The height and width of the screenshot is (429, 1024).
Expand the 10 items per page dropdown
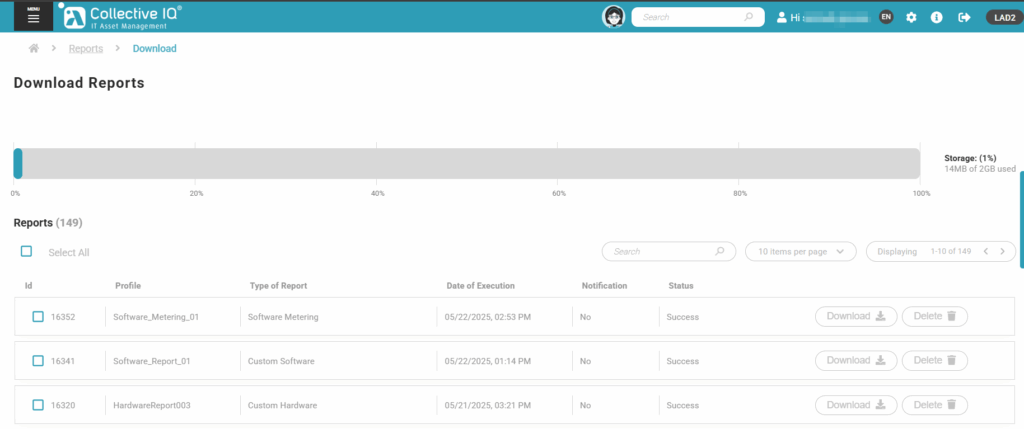click(800, 252)
